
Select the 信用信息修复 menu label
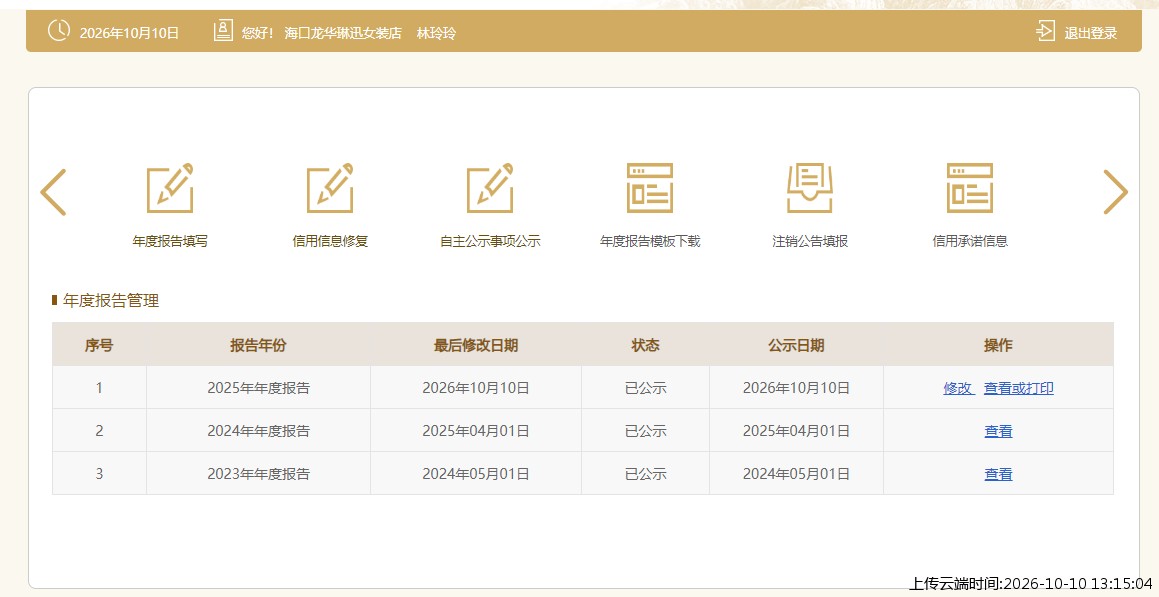[x=330, y=241]
